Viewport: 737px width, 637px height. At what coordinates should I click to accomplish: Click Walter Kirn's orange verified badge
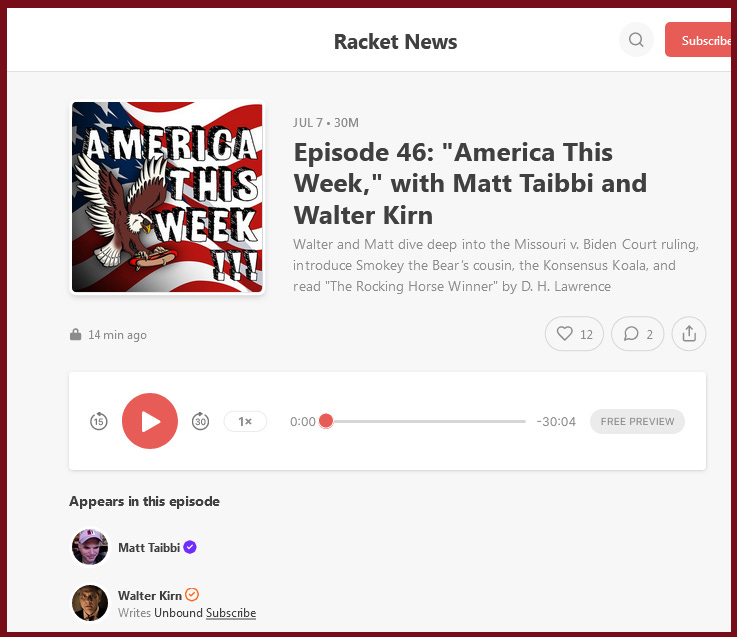click(x=192, y=595)
